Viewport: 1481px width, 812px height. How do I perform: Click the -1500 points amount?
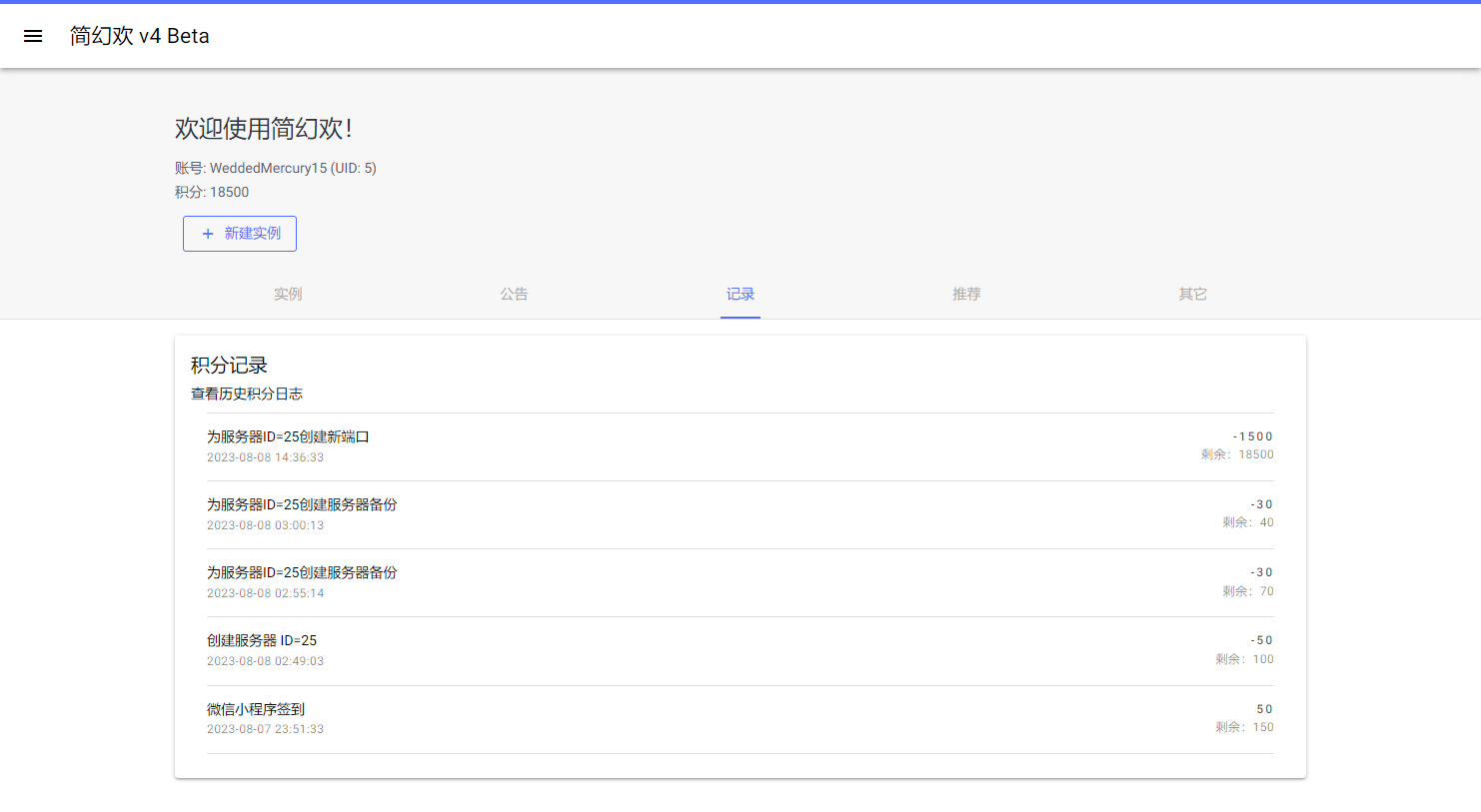click(x=1252, y=436)
